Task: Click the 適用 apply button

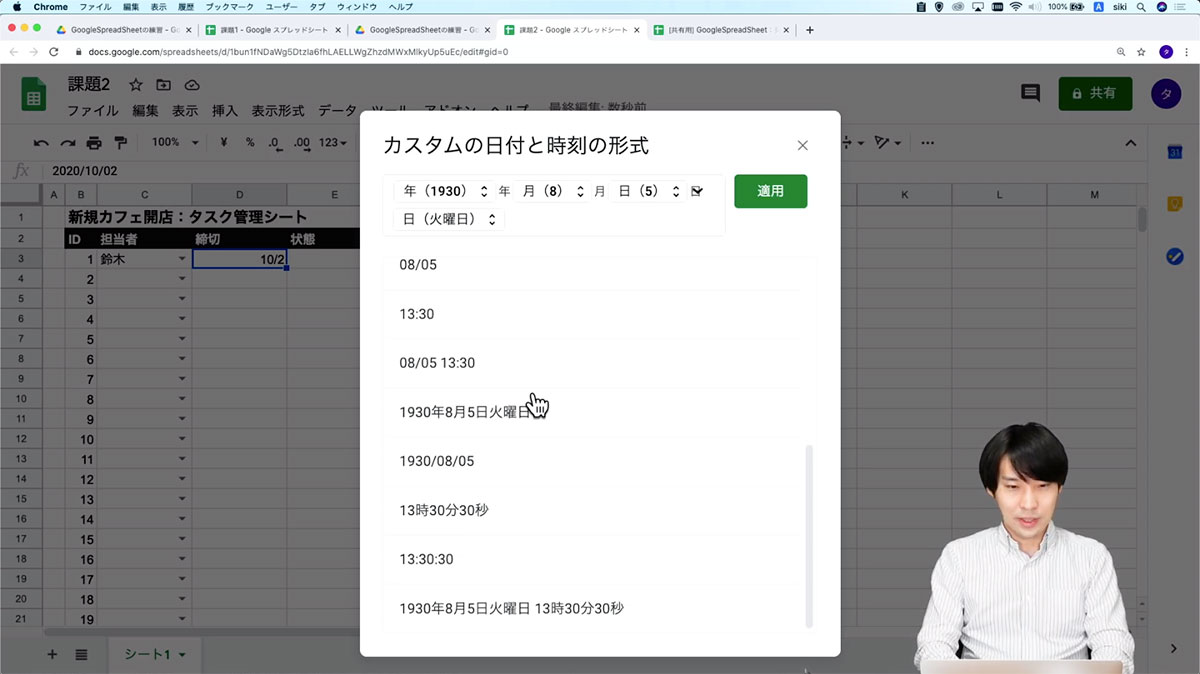Action: [x=770, y=191]
